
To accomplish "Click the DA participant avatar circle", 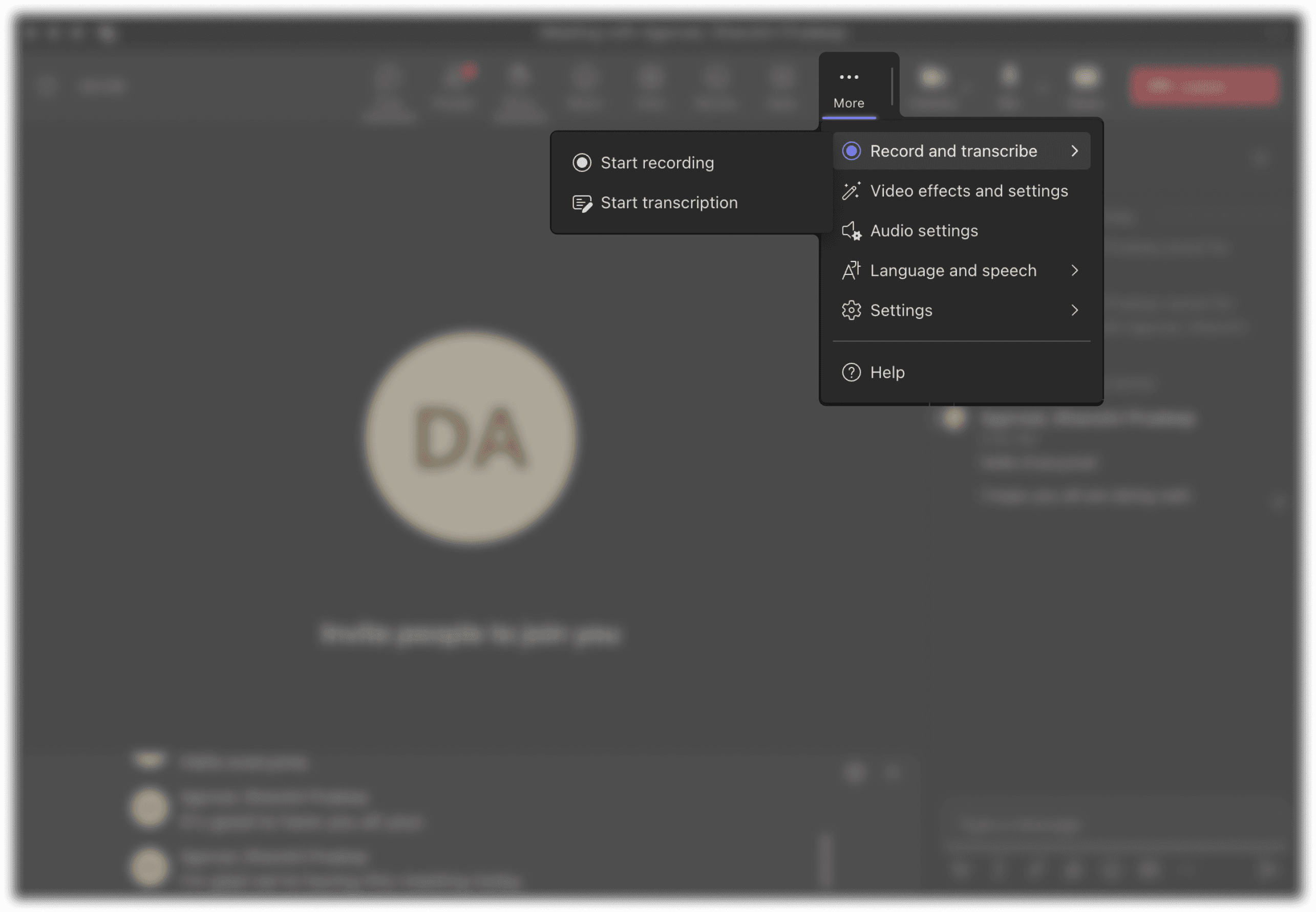I will pos(471,437).
